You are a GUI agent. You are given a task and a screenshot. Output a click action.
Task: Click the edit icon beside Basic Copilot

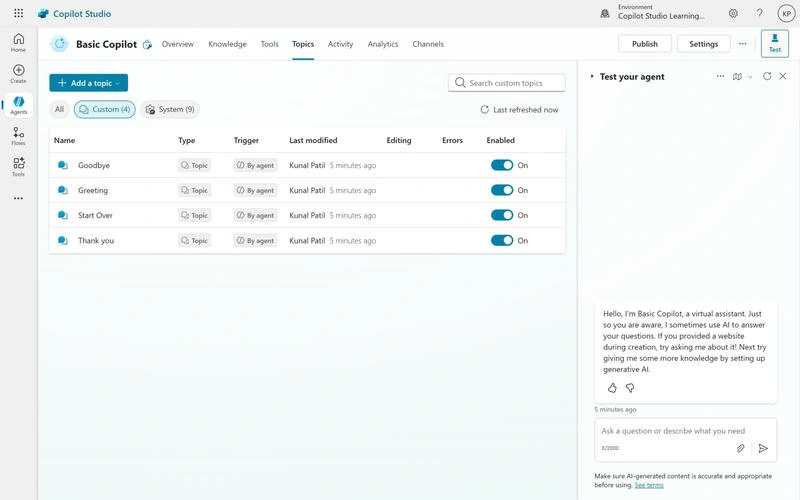(x=147, y=45)
